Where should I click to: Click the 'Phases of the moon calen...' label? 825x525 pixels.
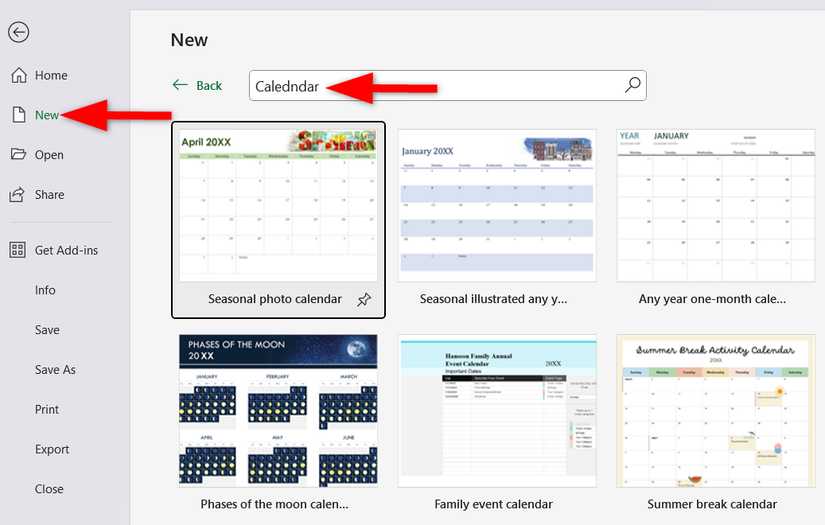pos(274,504)
